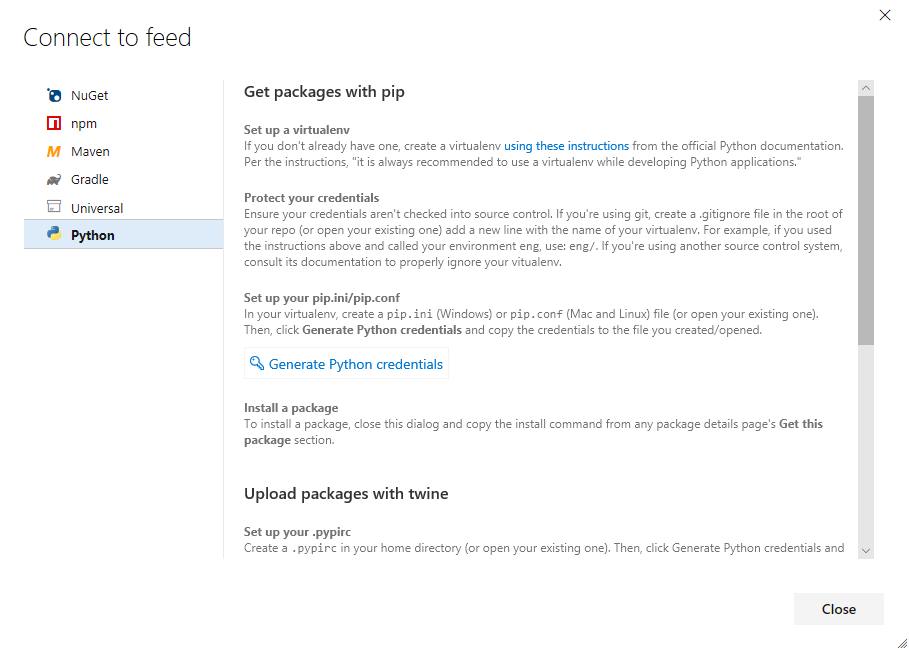Switch to the npm tab
909x650 pixels.
point(84,124)
